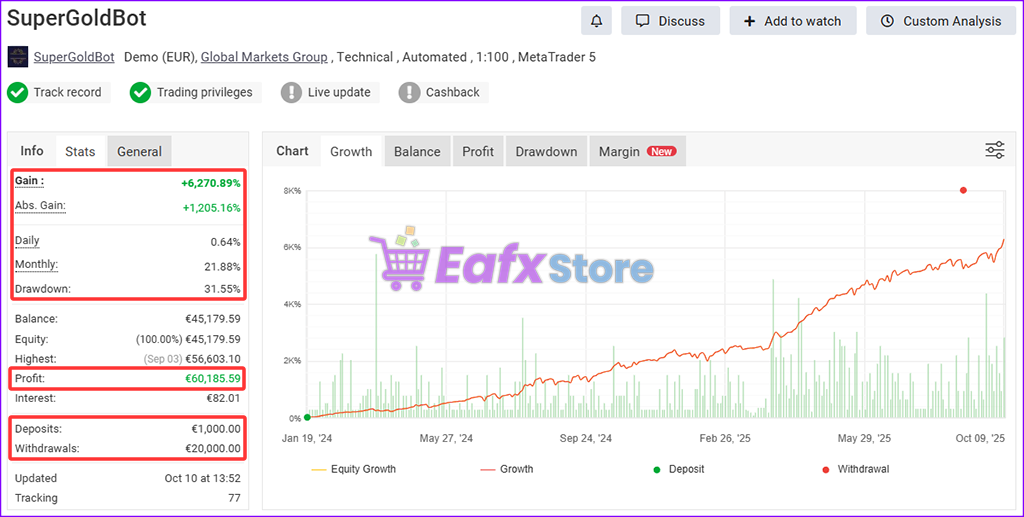Click the +1,205.16% absolute gain value

[210, 208]
